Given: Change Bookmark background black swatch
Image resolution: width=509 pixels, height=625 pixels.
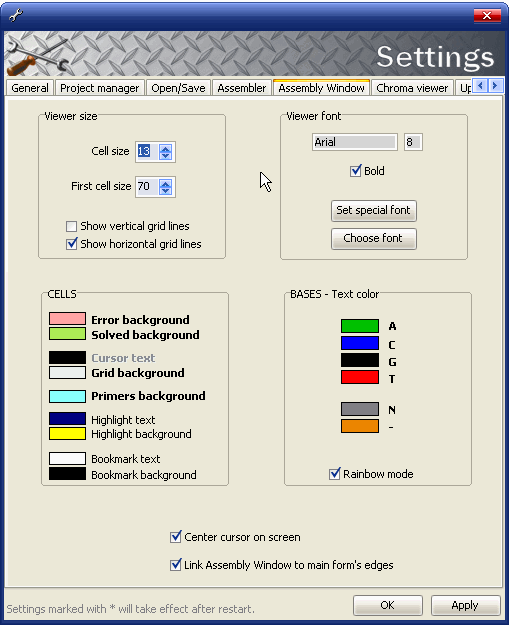Looking at the screenshot, I should tap(67, 474).
